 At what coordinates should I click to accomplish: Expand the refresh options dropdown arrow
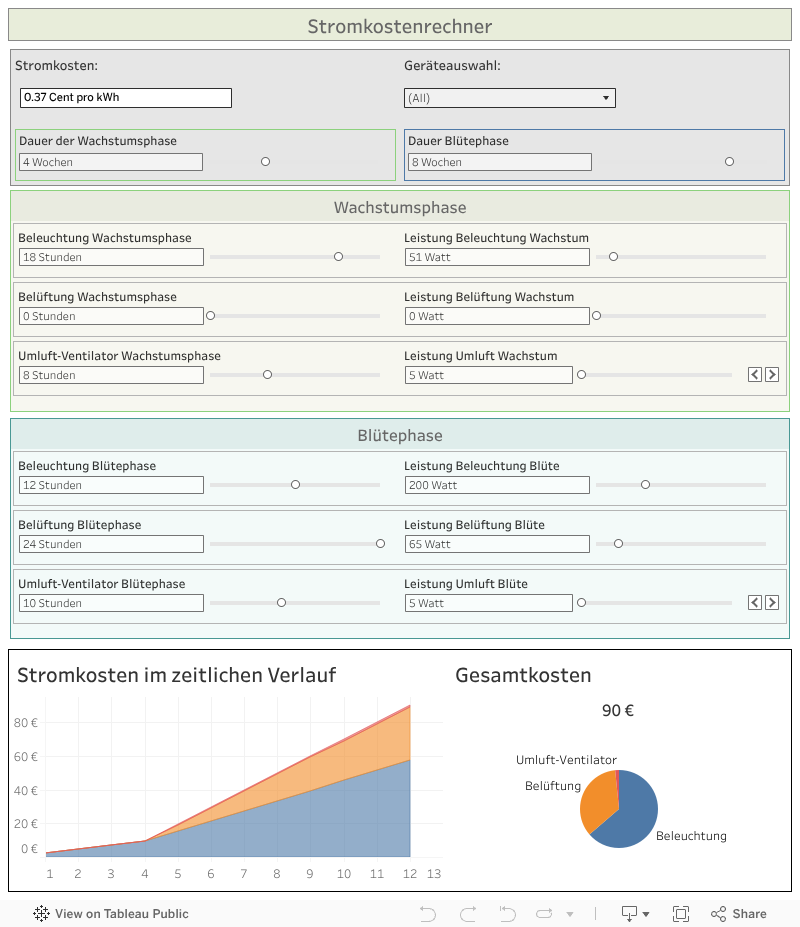570,914
